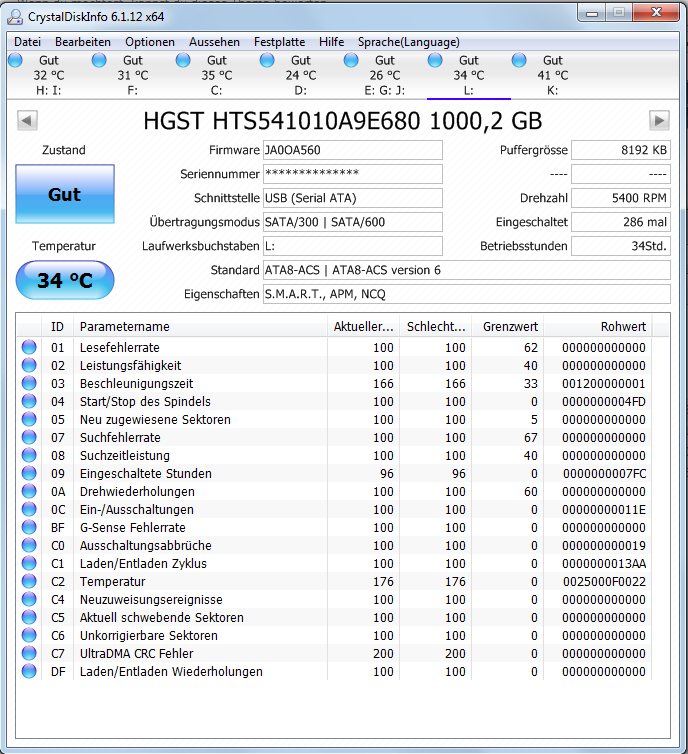688x754 pixels.
Task: Click status icon of Drehwiederholungen row
Action: coord(29,491)
